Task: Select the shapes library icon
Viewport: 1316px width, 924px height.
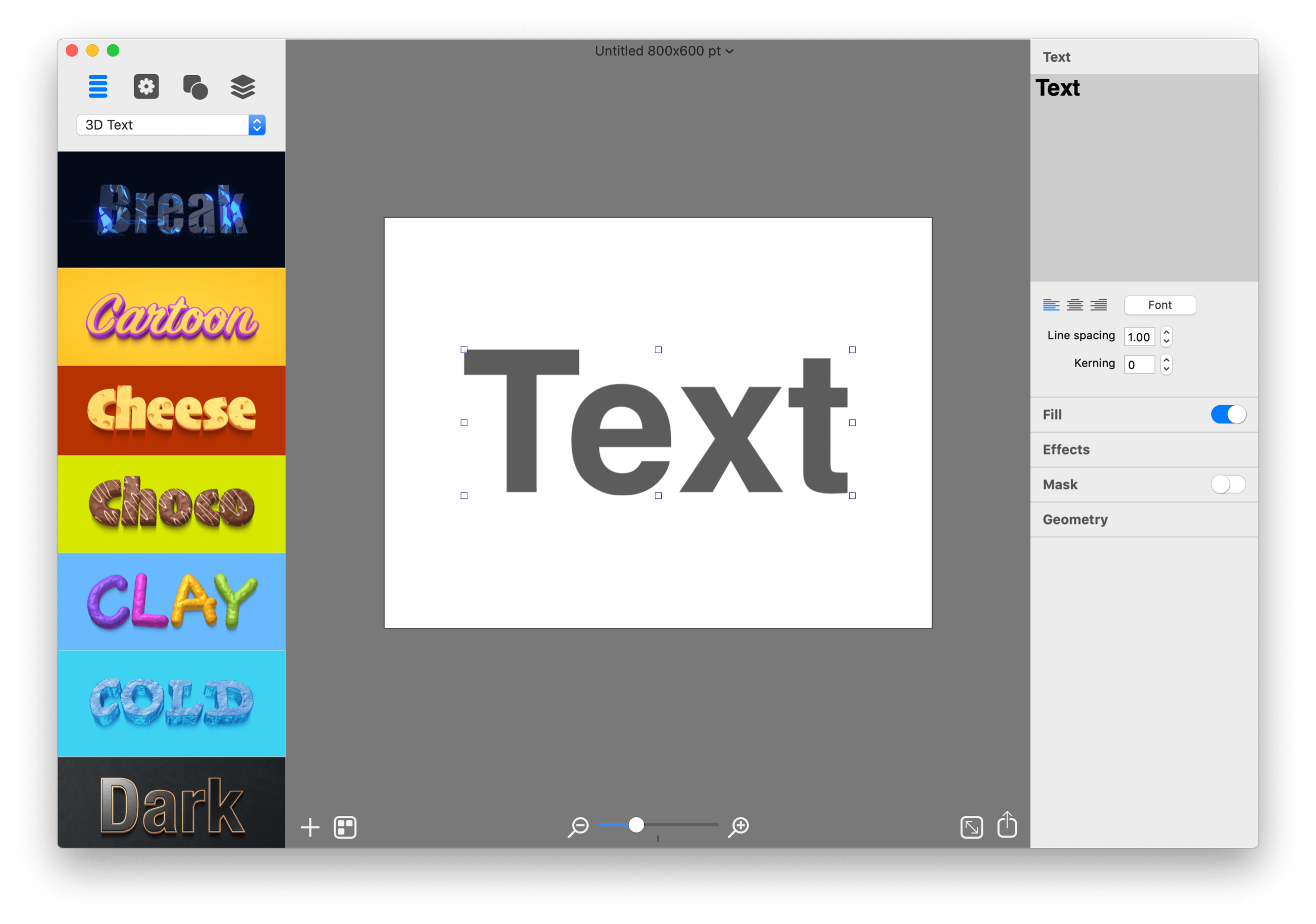Action: [x=194, y=86]
